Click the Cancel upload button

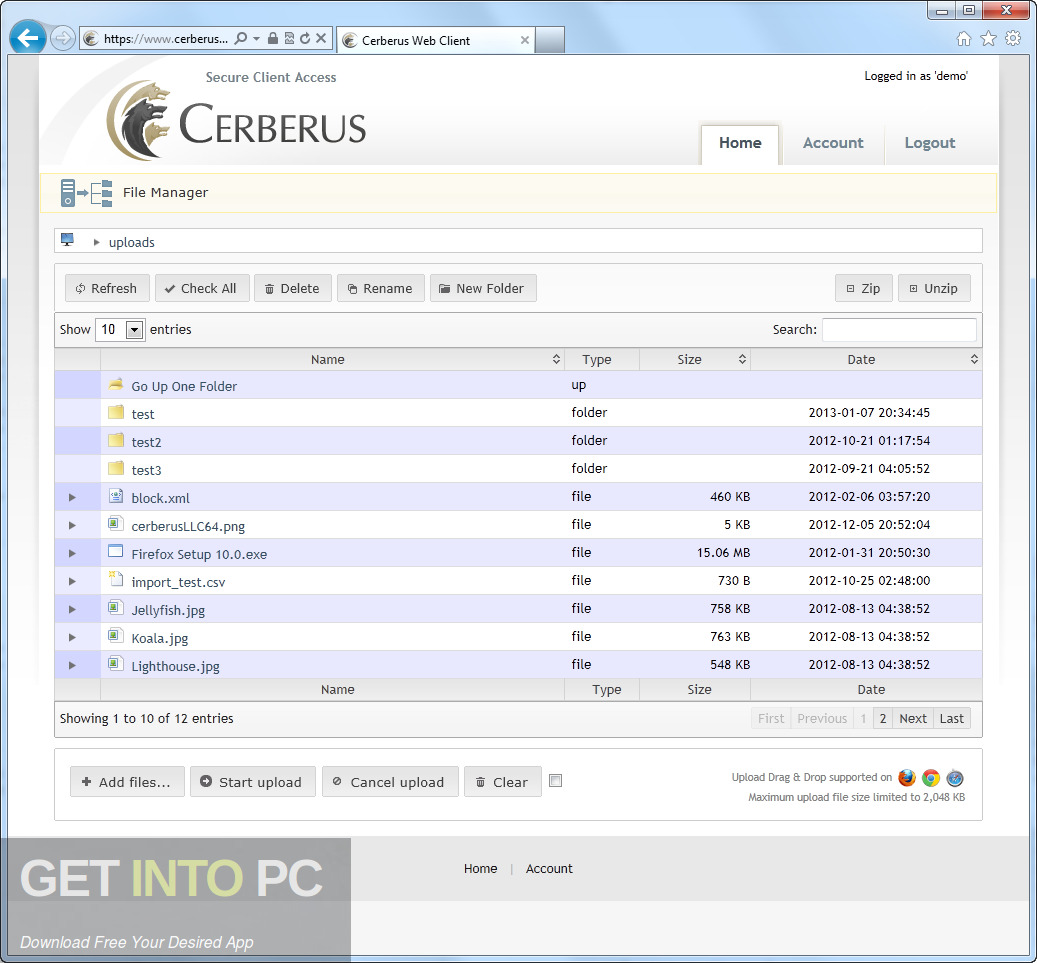[x=390, y=782]
